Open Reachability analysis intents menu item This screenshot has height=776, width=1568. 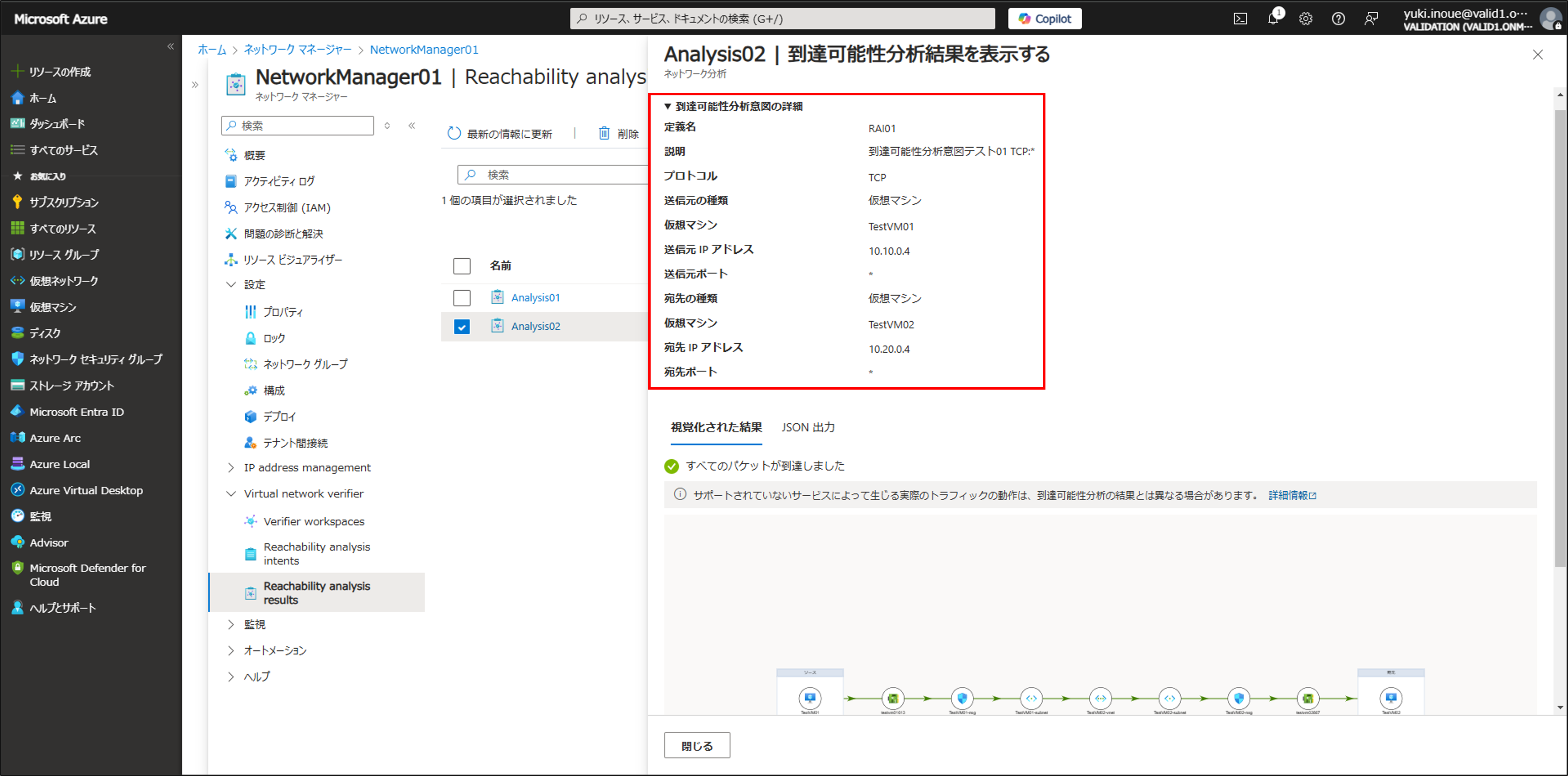click(317, 553)
